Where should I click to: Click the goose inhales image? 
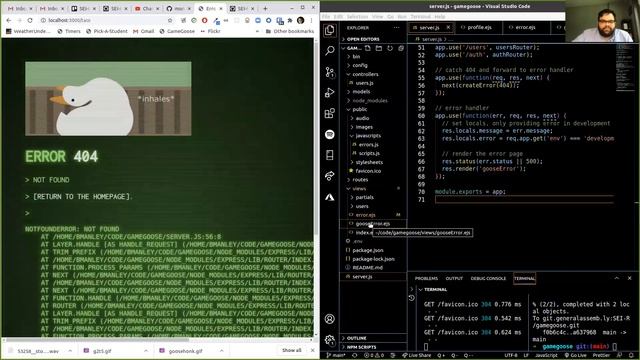click(x=108, y=99)
